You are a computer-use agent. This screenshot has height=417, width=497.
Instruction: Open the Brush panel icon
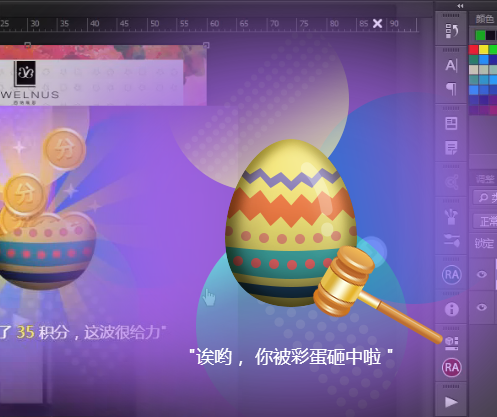(451, 240)
